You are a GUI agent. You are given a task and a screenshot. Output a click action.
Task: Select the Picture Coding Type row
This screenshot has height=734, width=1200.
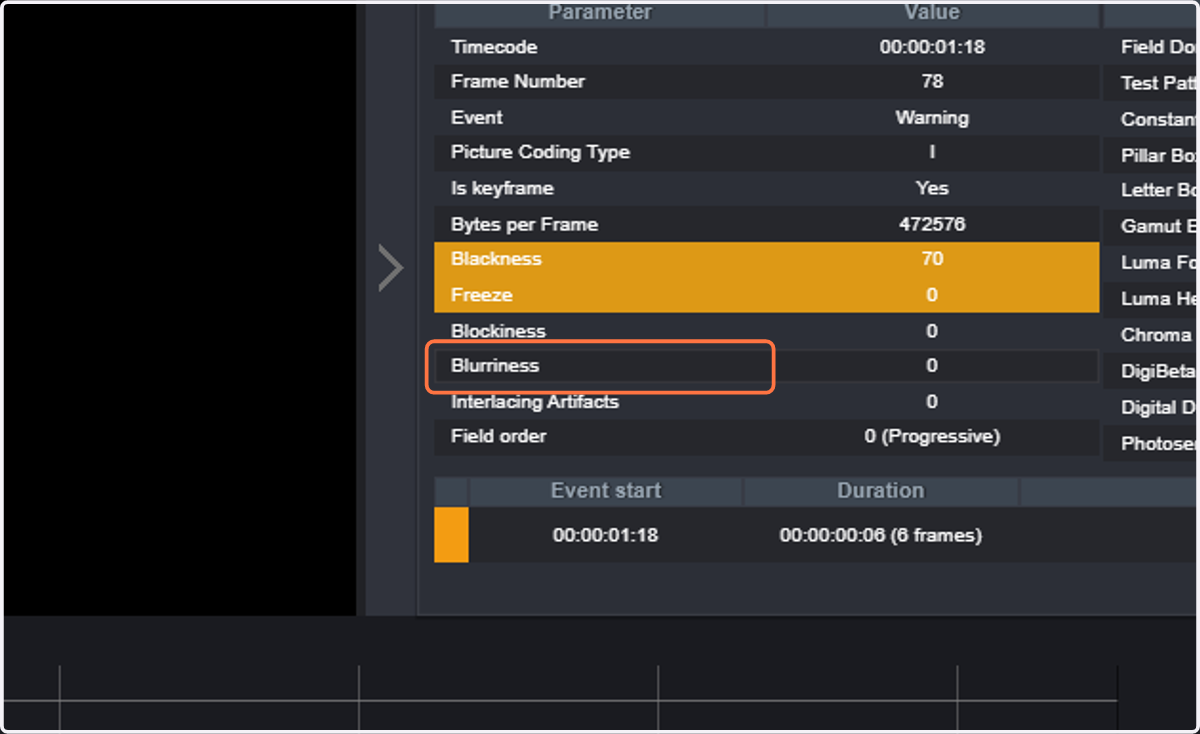[x=766, y=153]
